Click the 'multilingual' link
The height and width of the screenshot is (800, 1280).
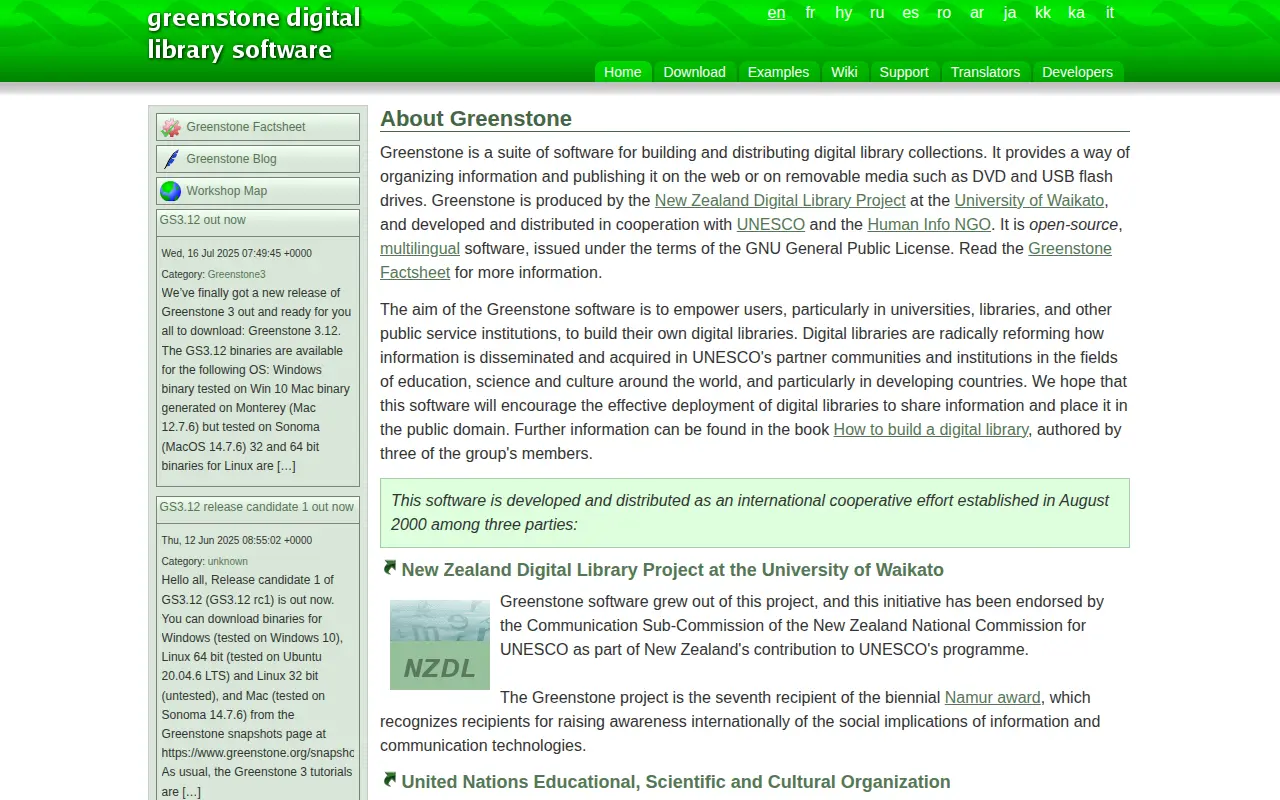(420, 248)
